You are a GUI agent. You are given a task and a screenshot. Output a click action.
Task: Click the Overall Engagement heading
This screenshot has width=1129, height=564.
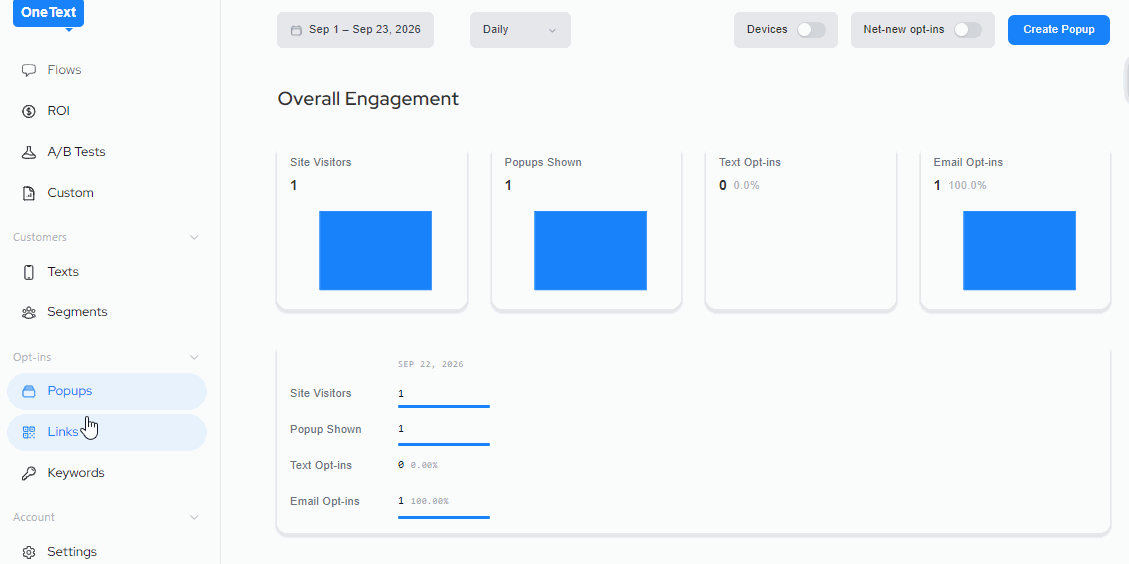(x=368, y=99)
